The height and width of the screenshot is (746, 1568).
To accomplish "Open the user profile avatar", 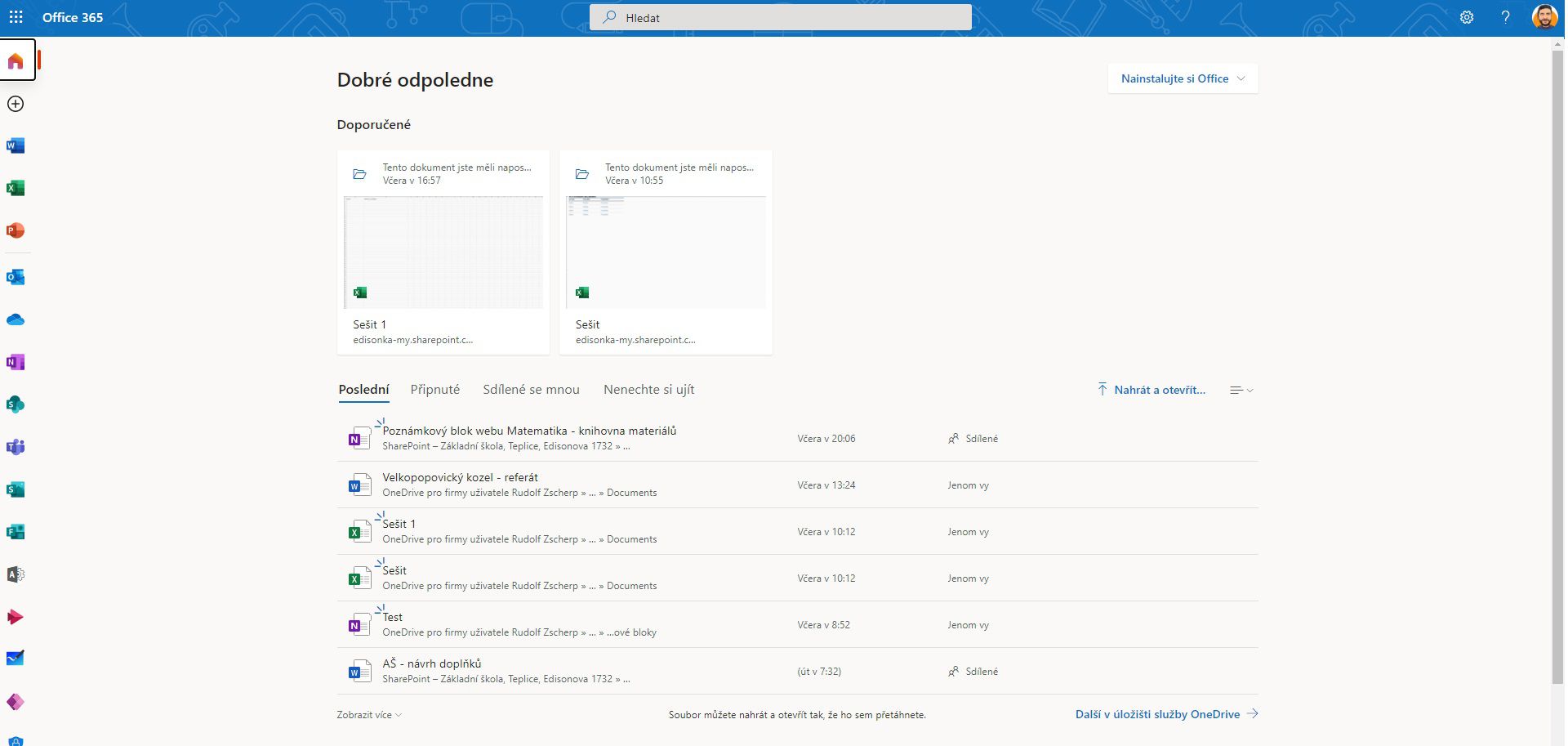I will coord(1544,17).
